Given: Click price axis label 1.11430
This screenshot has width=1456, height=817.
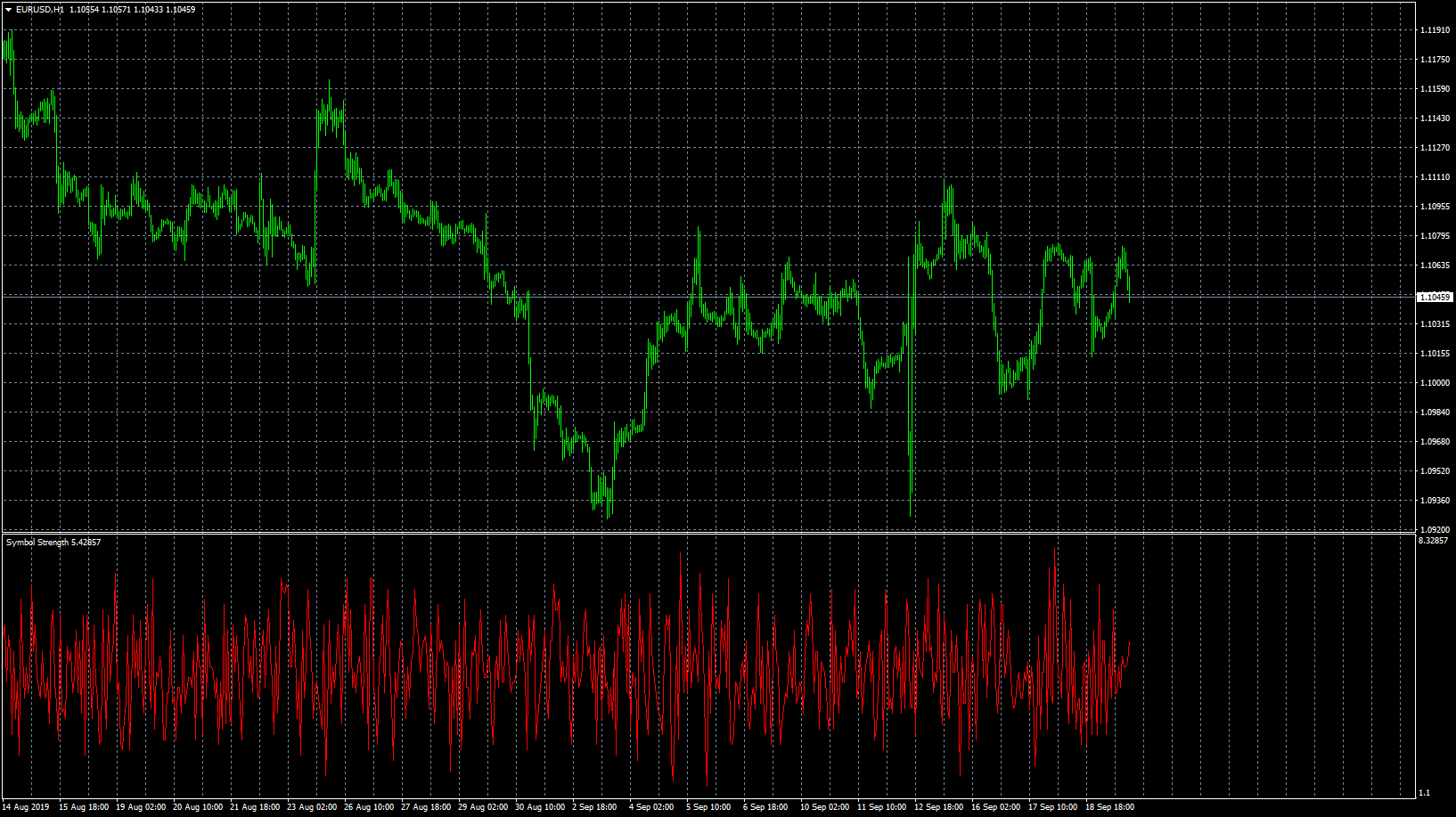Looking at the screenshot, I should [x=1435, y=118].
